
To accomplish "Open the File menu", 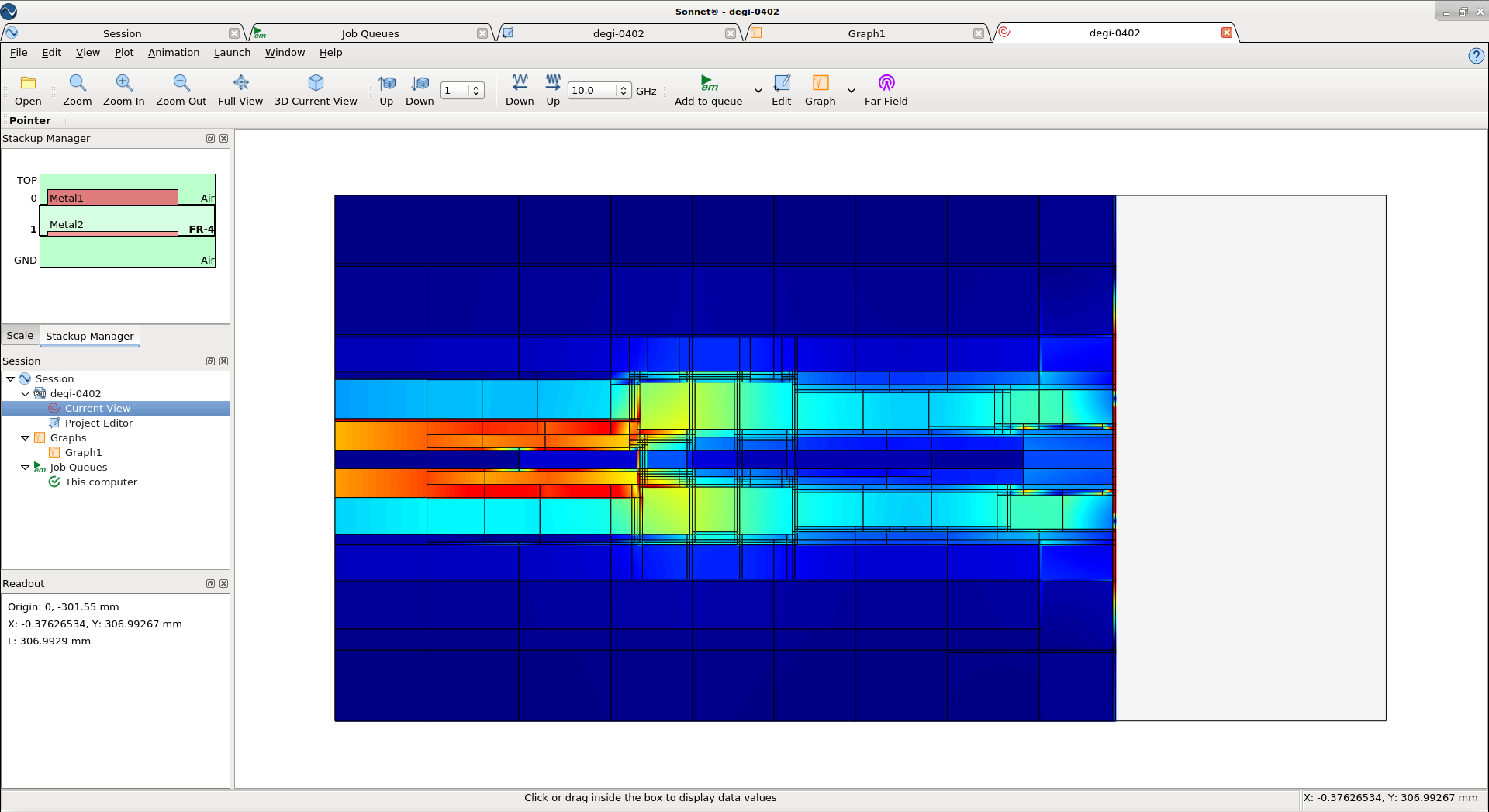I will coord(19,52).
